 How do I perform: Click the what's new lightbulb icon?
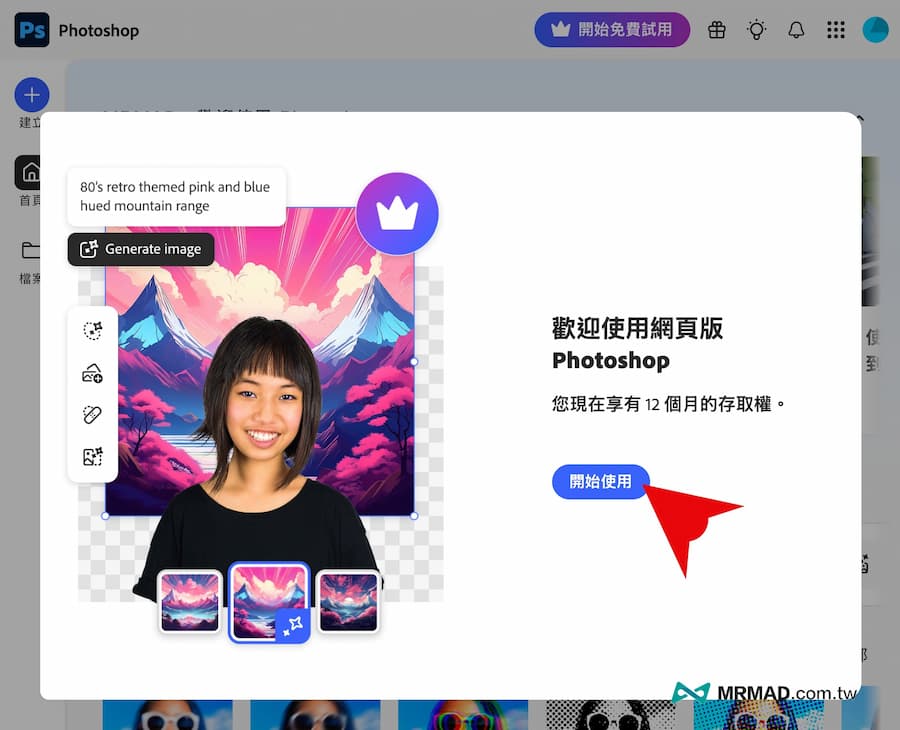[756, 30]
